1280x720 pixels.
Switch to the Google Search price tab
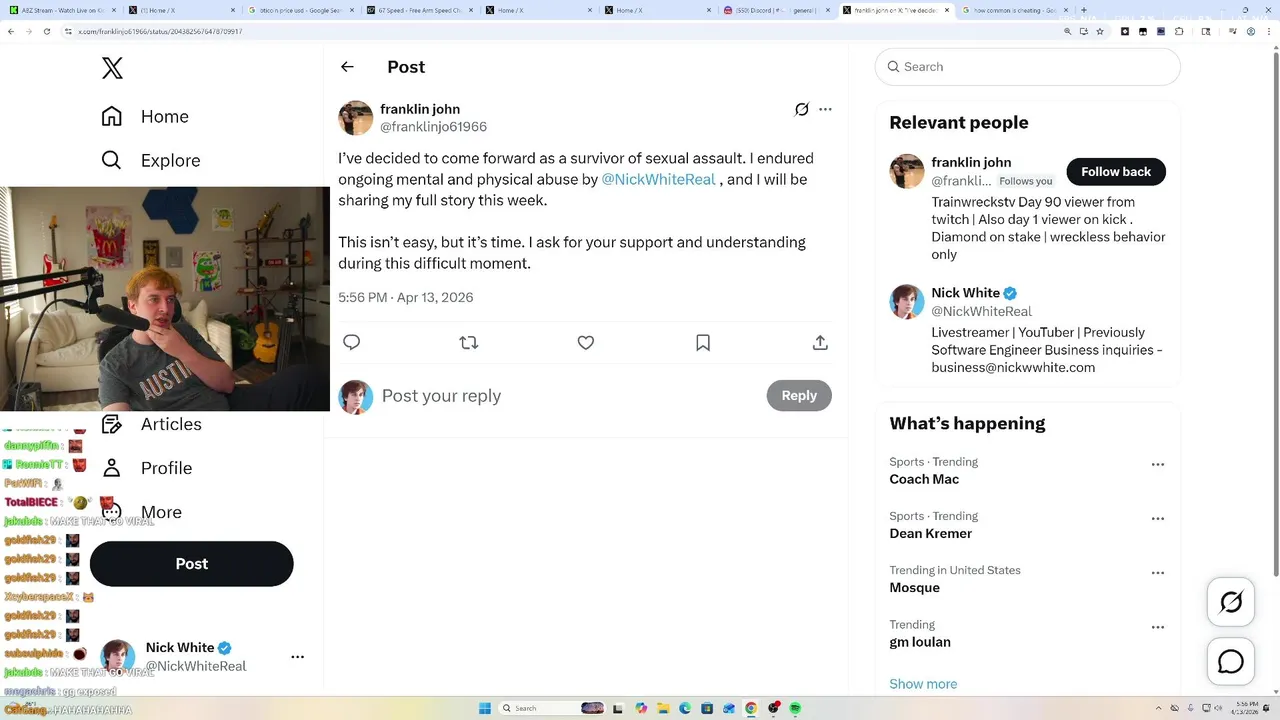pyautogui.click(x=304, y=10)
